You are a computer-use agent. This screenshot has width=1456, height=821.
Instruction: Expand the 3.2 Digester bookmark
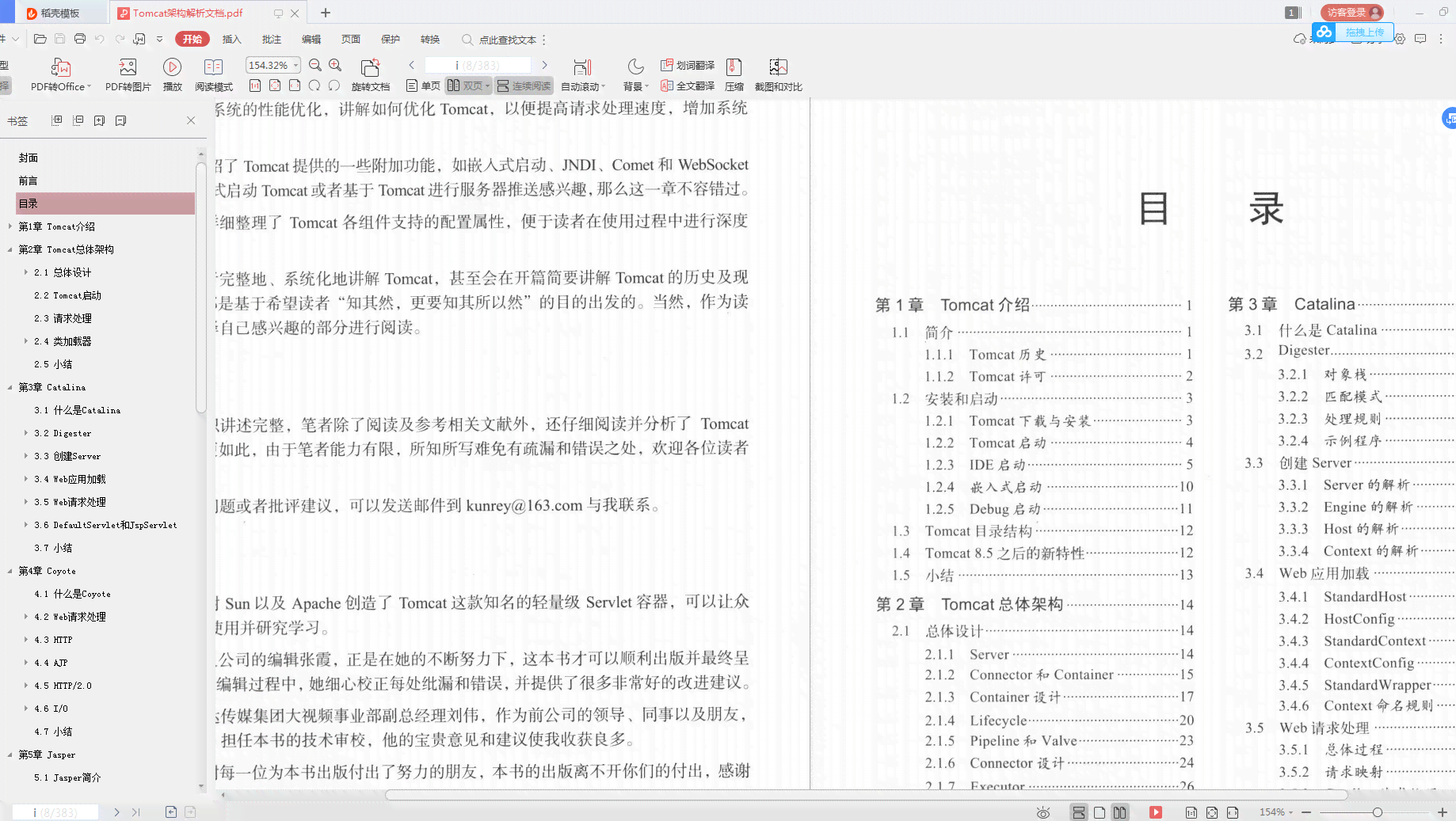pyautogui.click(x=25, y=433)
